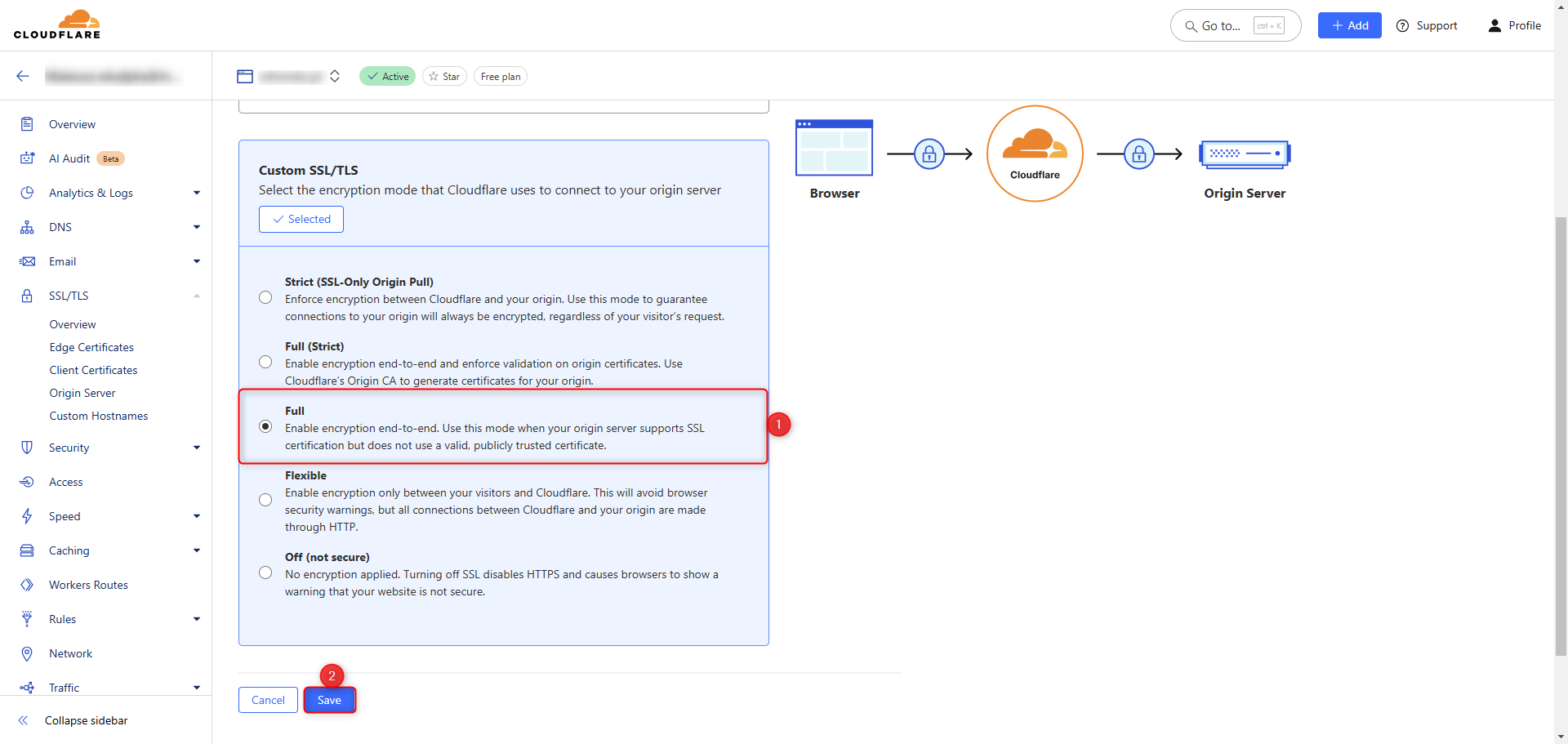Viewport: 1568px width, 744px height.
Task: Click the Email envelope icon
Action: [x=27, y=261]
